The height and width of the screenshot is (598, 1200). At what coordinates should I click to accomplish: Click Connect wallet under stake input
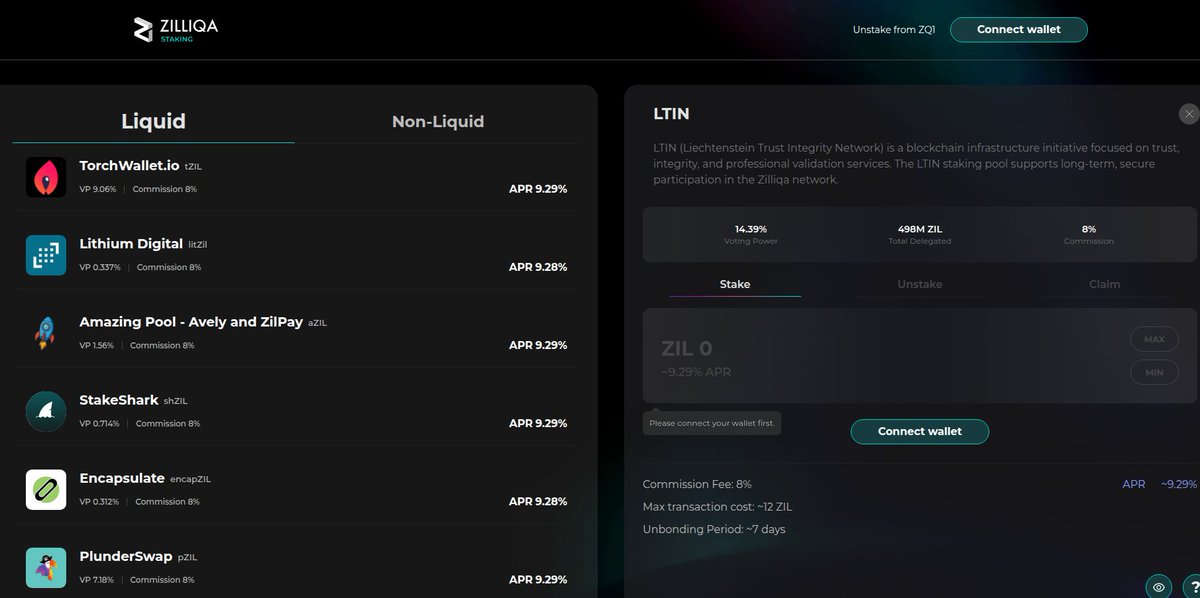[x=919, y=431]
